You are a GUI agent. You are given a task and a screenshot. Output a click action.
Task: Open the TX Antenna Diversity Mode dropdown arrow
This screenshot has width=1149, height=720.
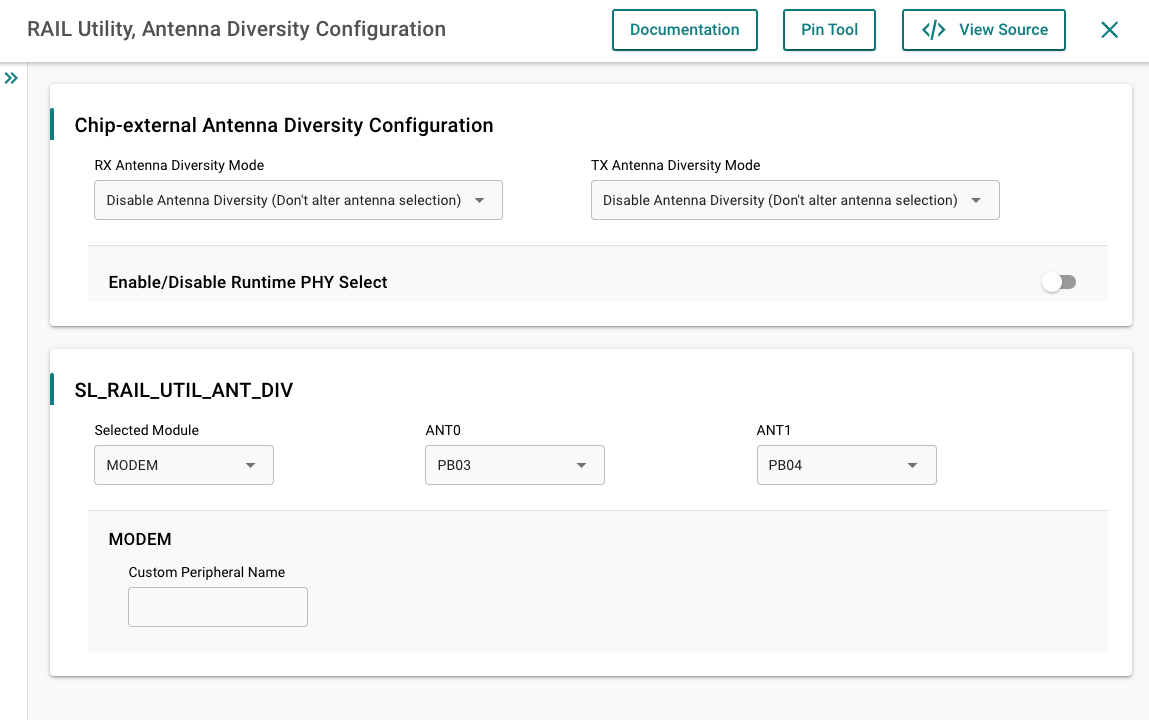(976, 200)
